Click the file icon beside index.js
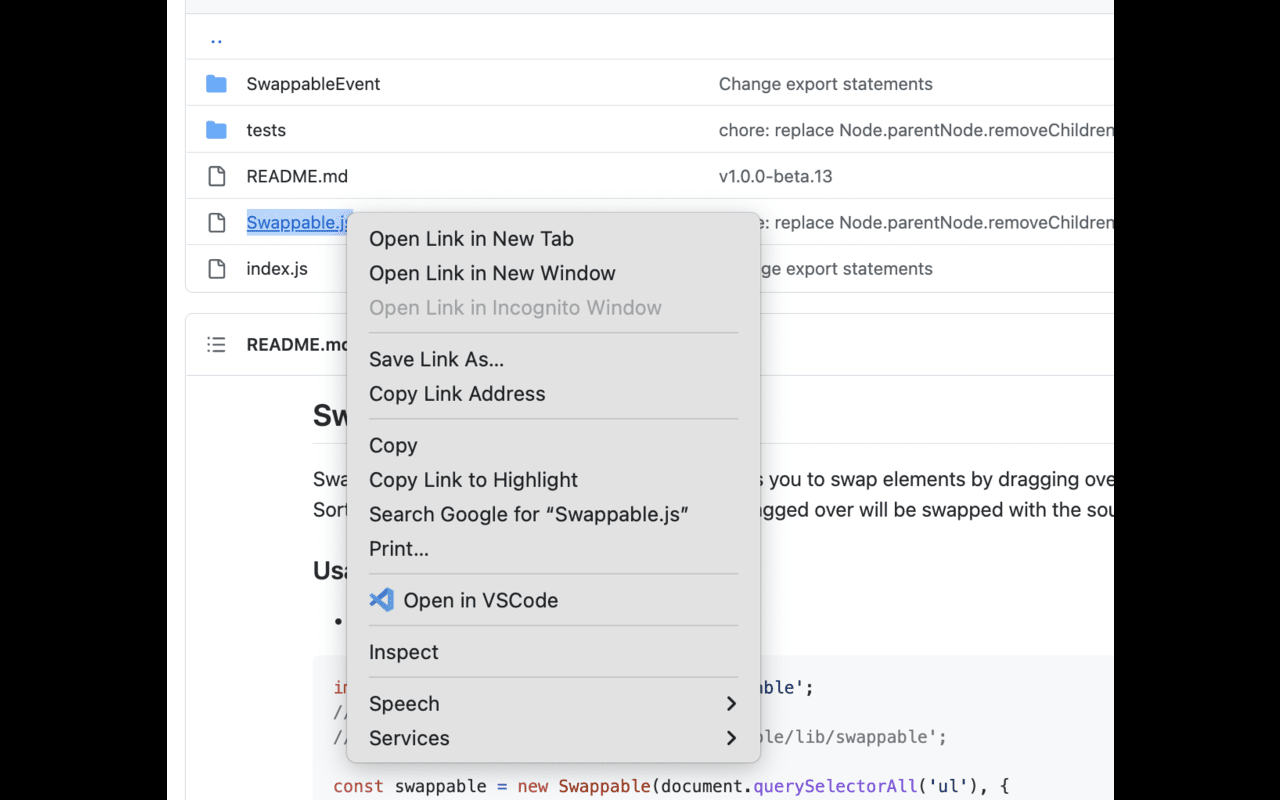 point(217,268)
